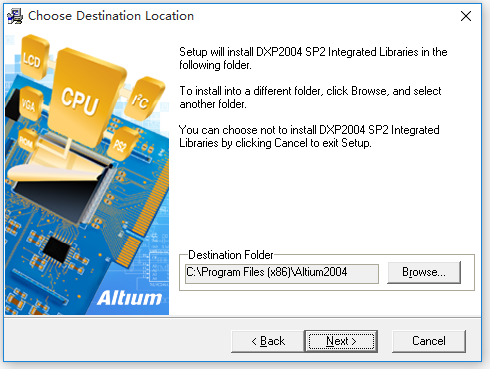Image resolution: width=490 pixels, height=369 pixels.
Task: Open the Browse folder dialog
Action: 424,272
